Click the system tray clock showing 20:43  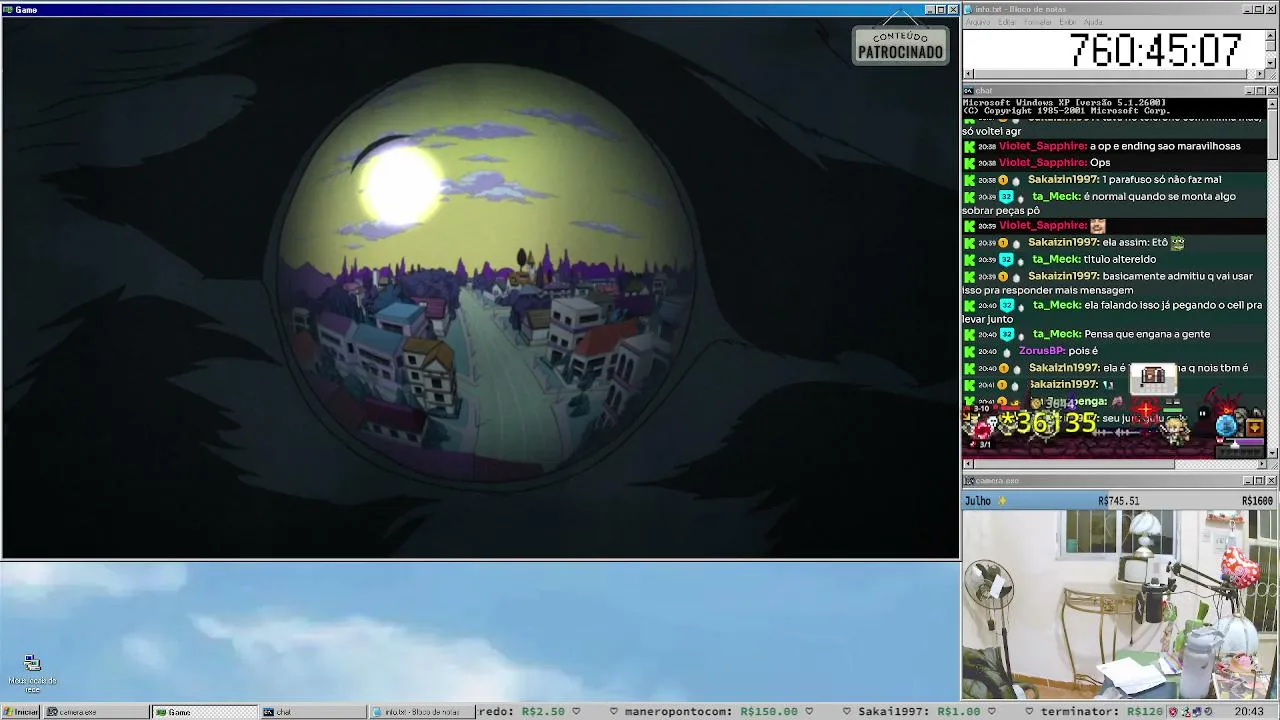coord(1249,712)
